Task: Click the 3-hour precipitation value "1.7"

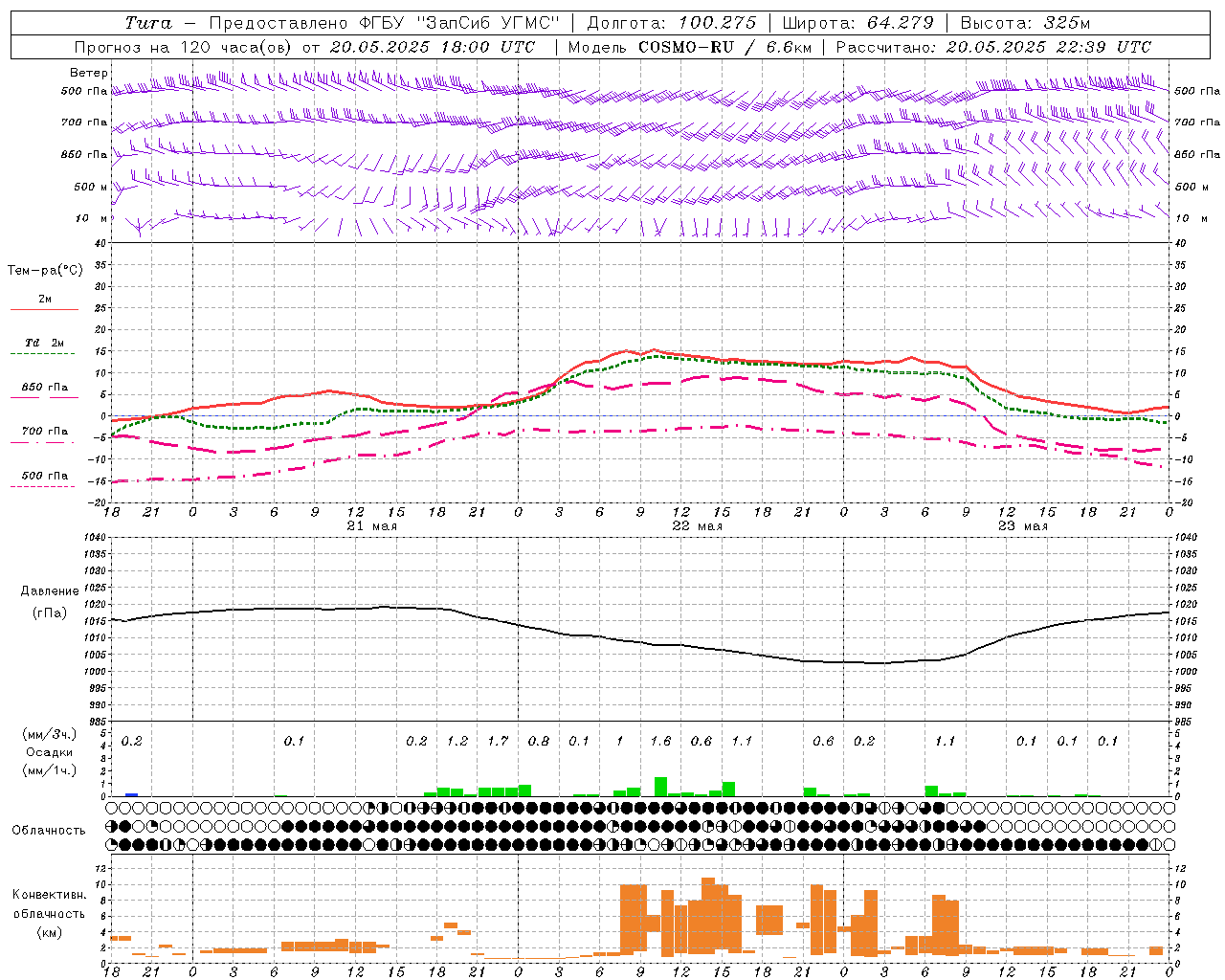Action: click(x=498, y=741)
